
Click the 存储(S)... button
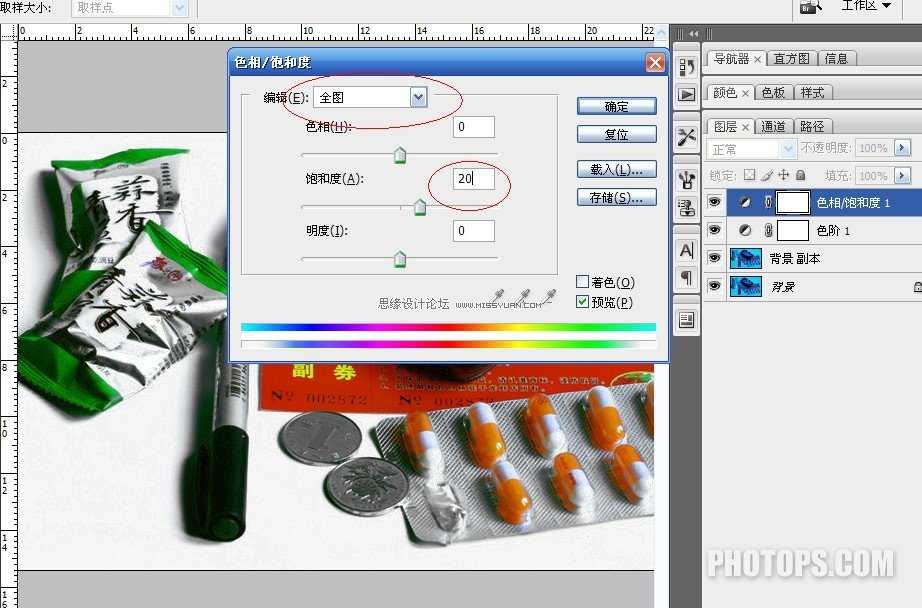[616, 198]
